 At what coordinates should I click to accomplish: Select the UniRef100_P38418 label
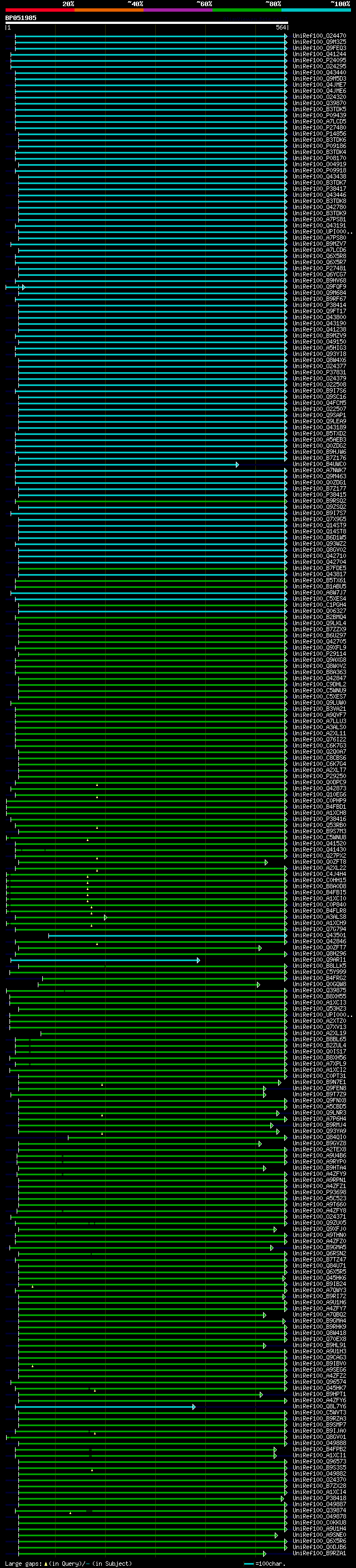[x=319, y=1498]
